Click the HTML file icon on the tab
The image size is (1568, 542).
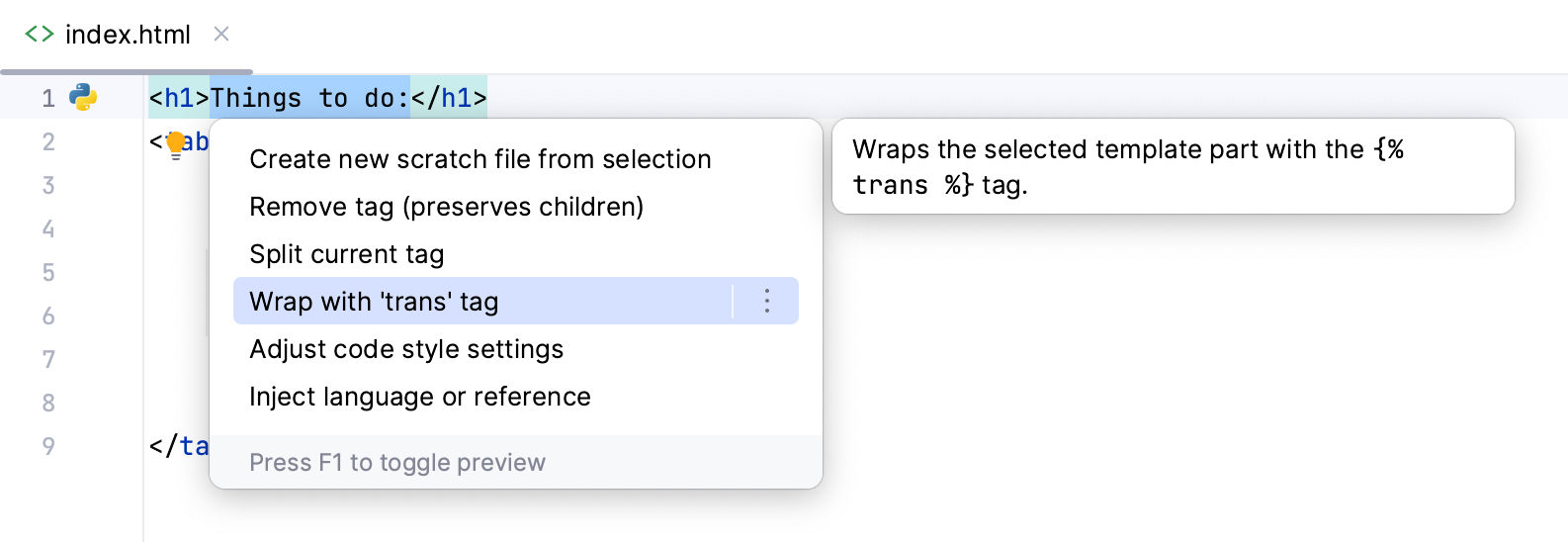(x=40, y=35)
